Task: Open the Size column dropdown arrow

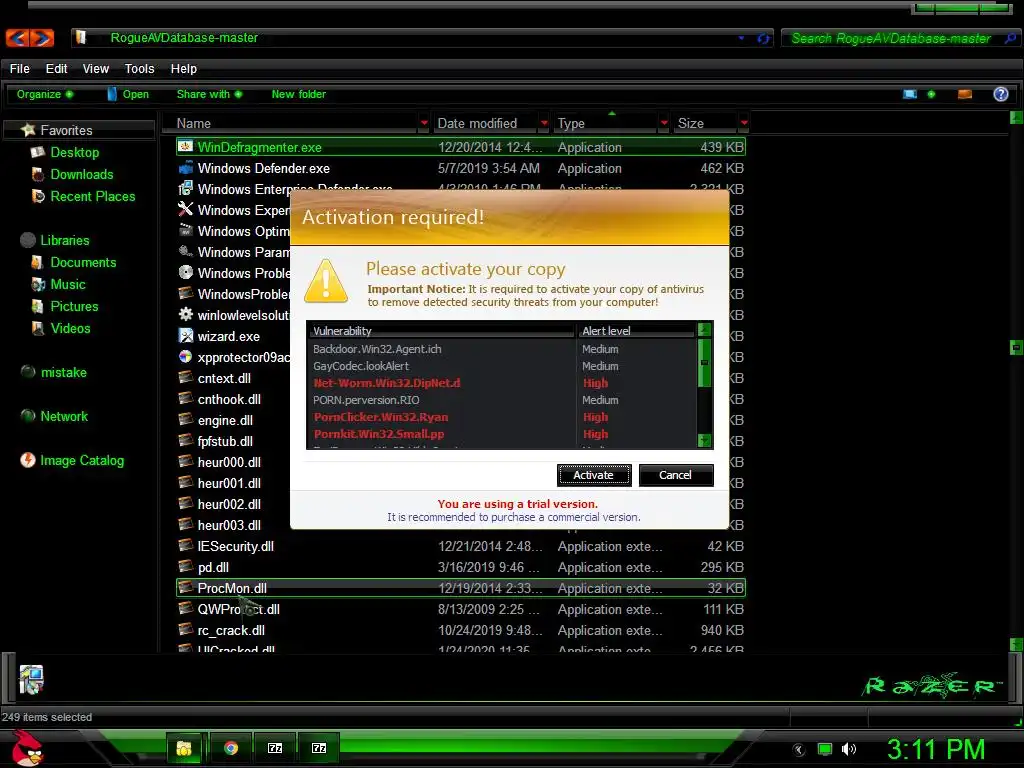Action: tap(744, 123)
